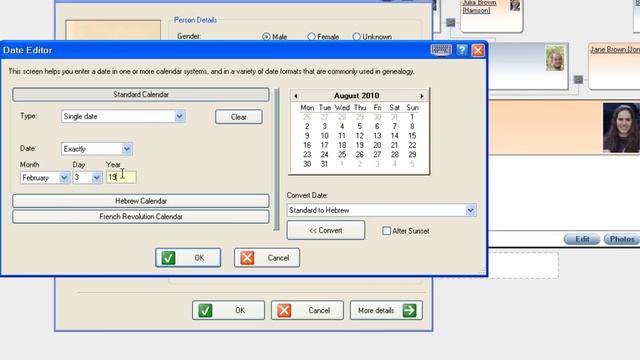Open the on-screen keyboard icon in Date Editor title bar
640x360 pixels.
[441, 50]
